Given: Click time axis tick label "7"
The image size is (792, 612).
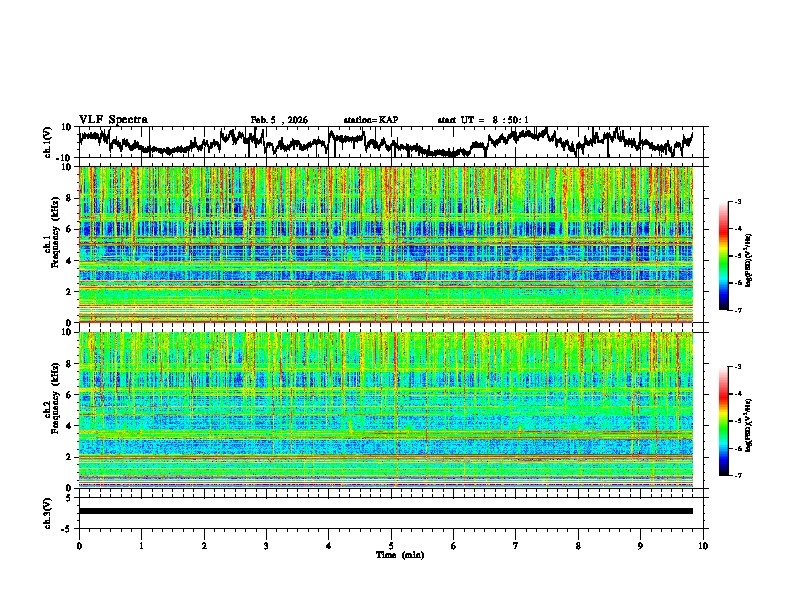Looking at the screenshot, I should click(516, 546).
